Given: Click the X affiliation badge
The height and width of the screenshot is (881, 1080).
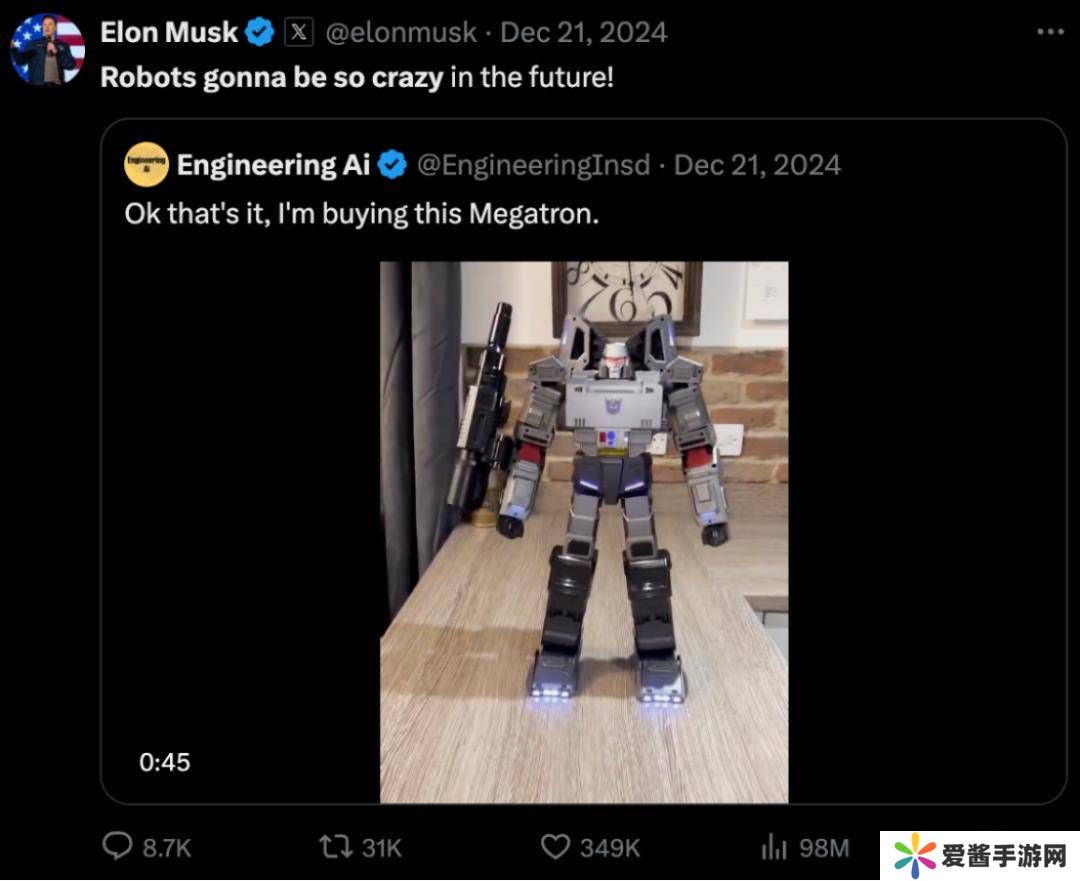Looking at the screenshot, I should (x=299, y=33).
